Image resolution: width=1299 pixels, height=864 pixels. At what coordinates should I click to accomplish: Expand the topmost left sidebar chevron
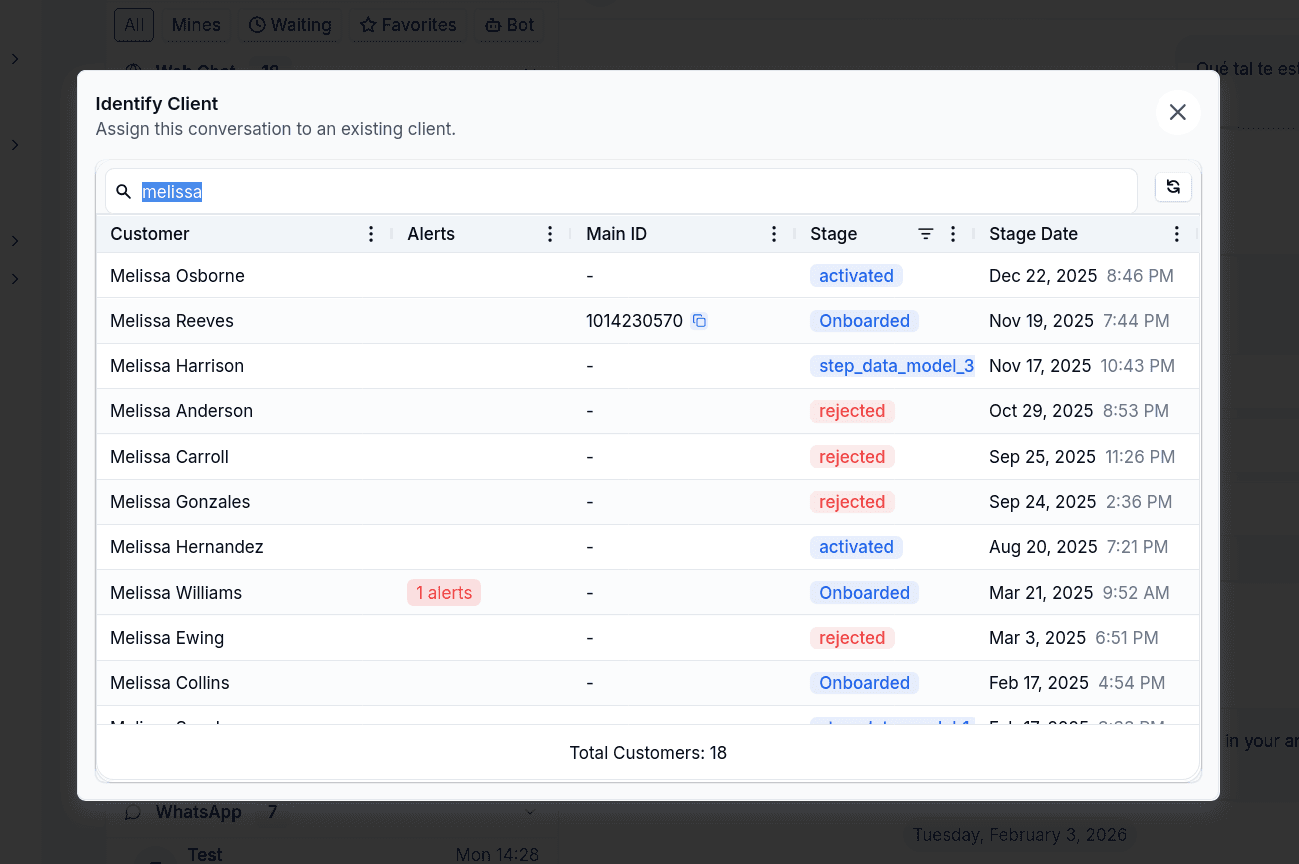pyautogui.click(x=14, y=59)
